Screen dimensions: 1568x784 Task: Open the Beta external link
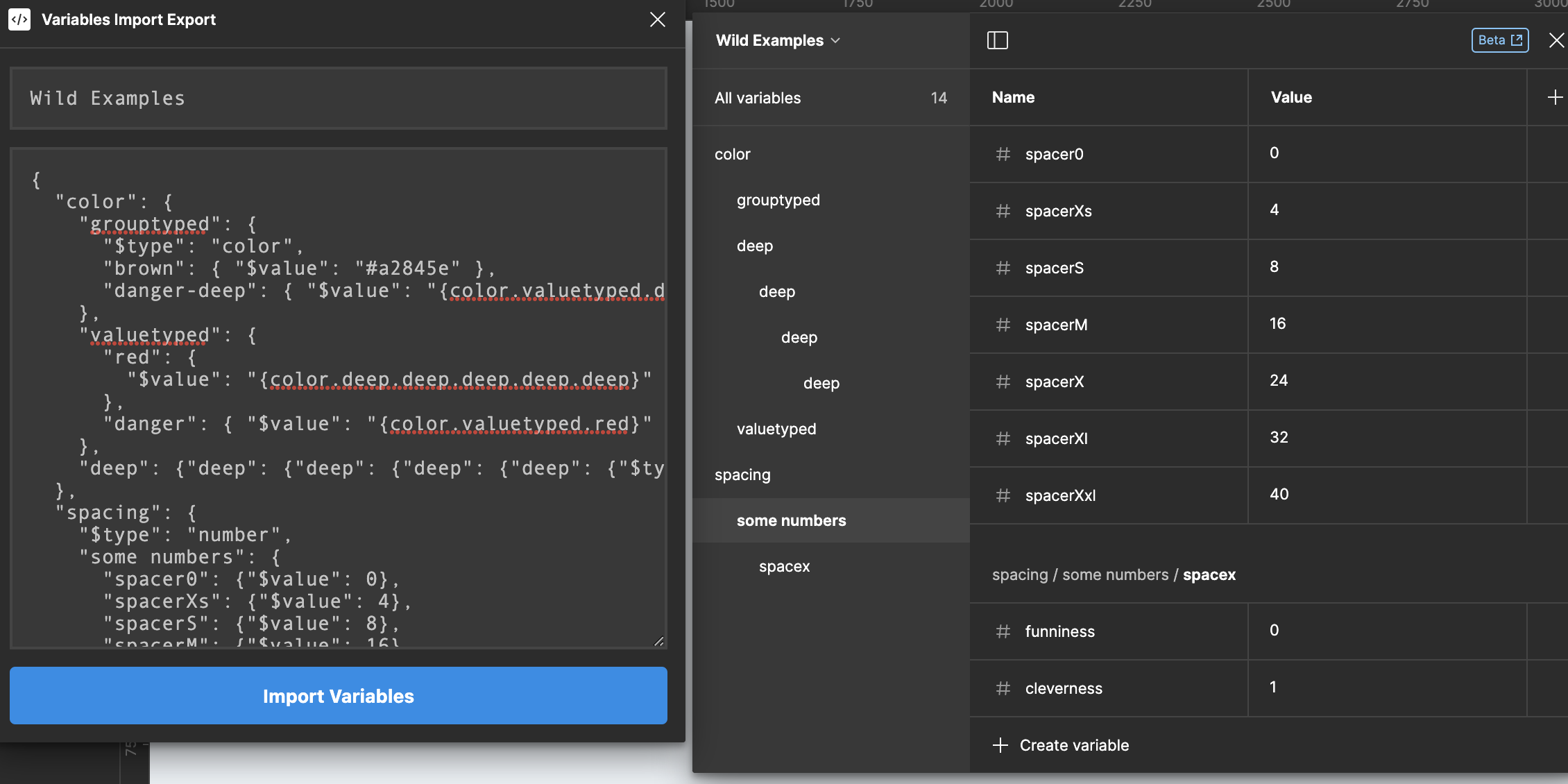[x=1500, y=40]
